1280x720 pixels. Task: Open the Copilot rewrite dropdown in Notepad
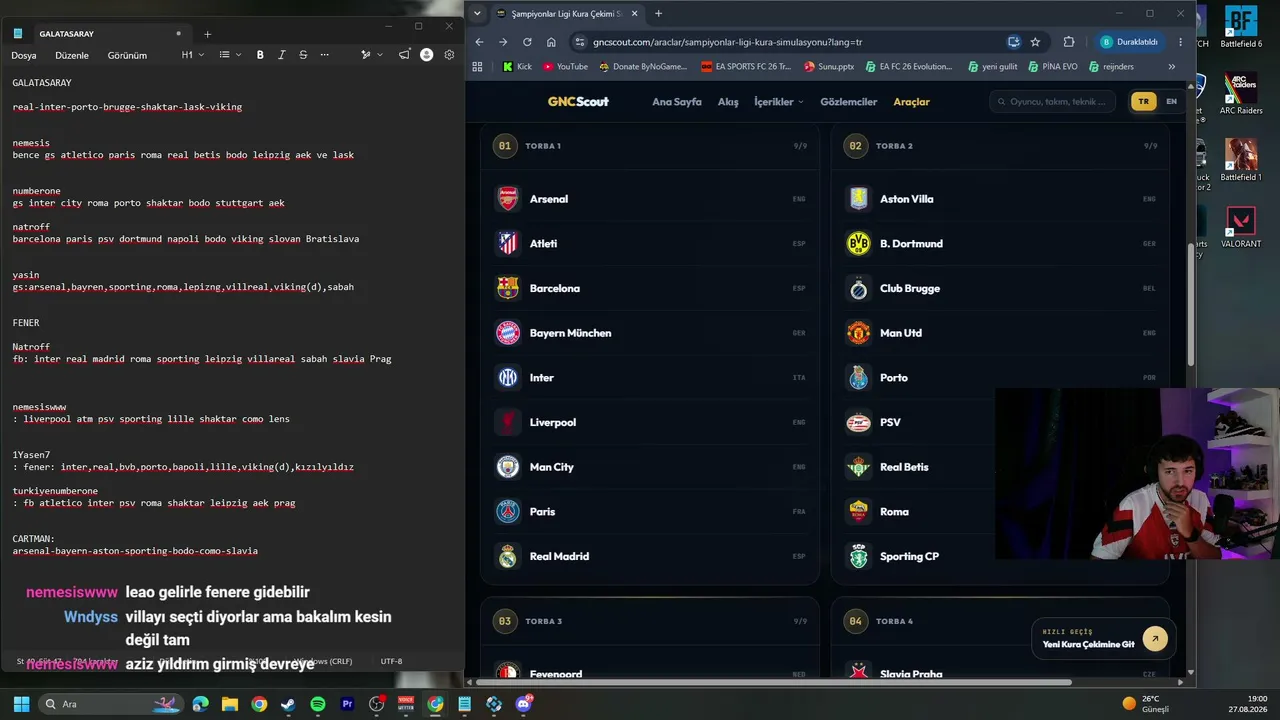[x=371, y=55]
